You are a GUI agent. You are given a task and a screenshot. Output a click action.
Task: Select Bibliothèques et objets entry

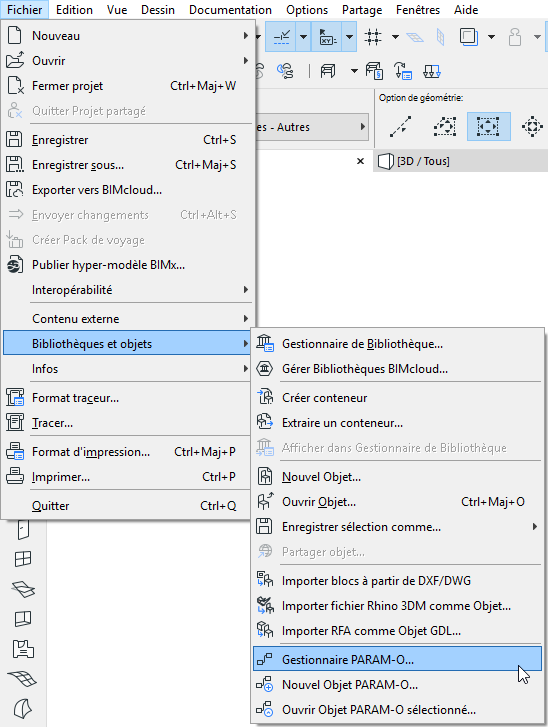click(128, 344)
